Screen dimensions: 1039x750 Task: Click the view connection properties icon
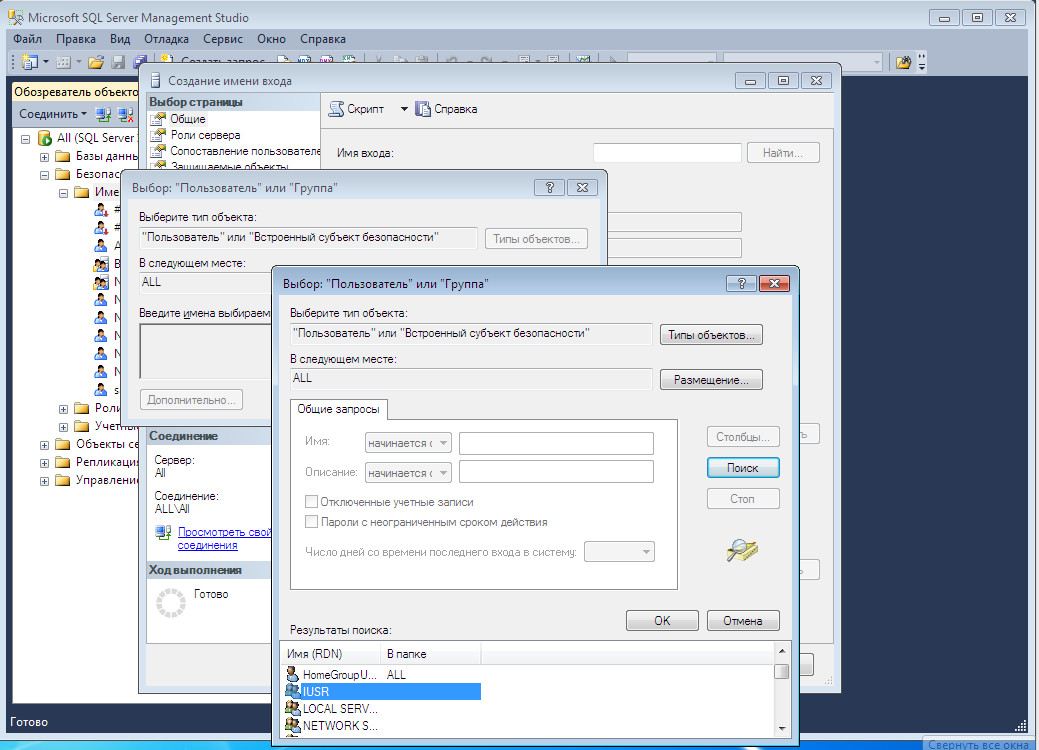[163, 532]
